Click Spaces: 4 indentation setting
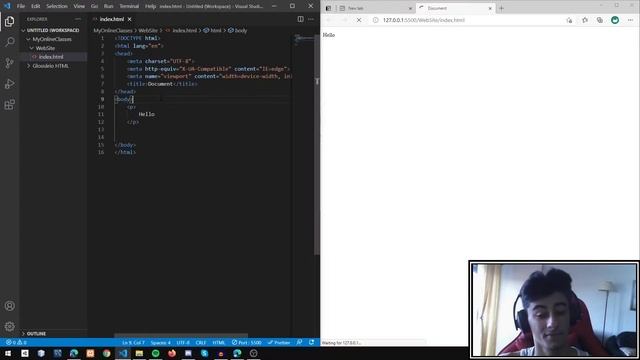 click(x=160, y=342)
